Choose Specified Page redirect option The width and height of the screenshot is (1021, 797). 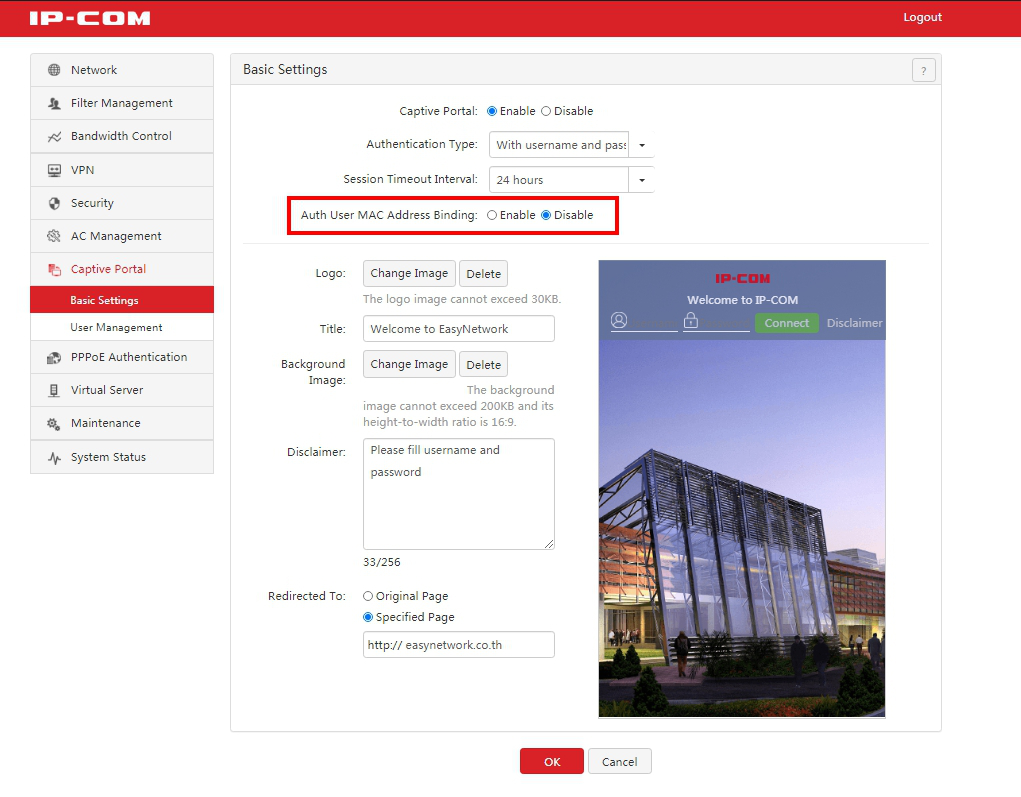point(368,617)
